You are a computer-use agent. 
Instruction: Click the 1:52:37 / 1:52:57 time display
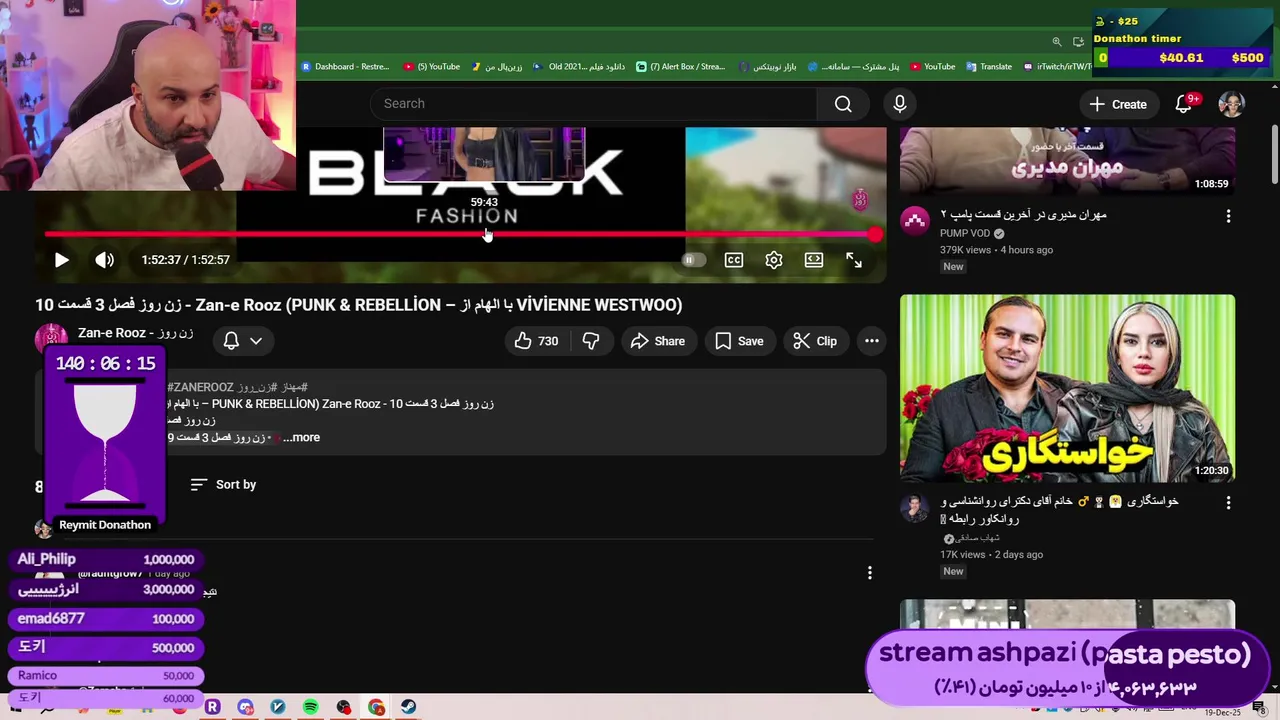[x=185, y=260]
